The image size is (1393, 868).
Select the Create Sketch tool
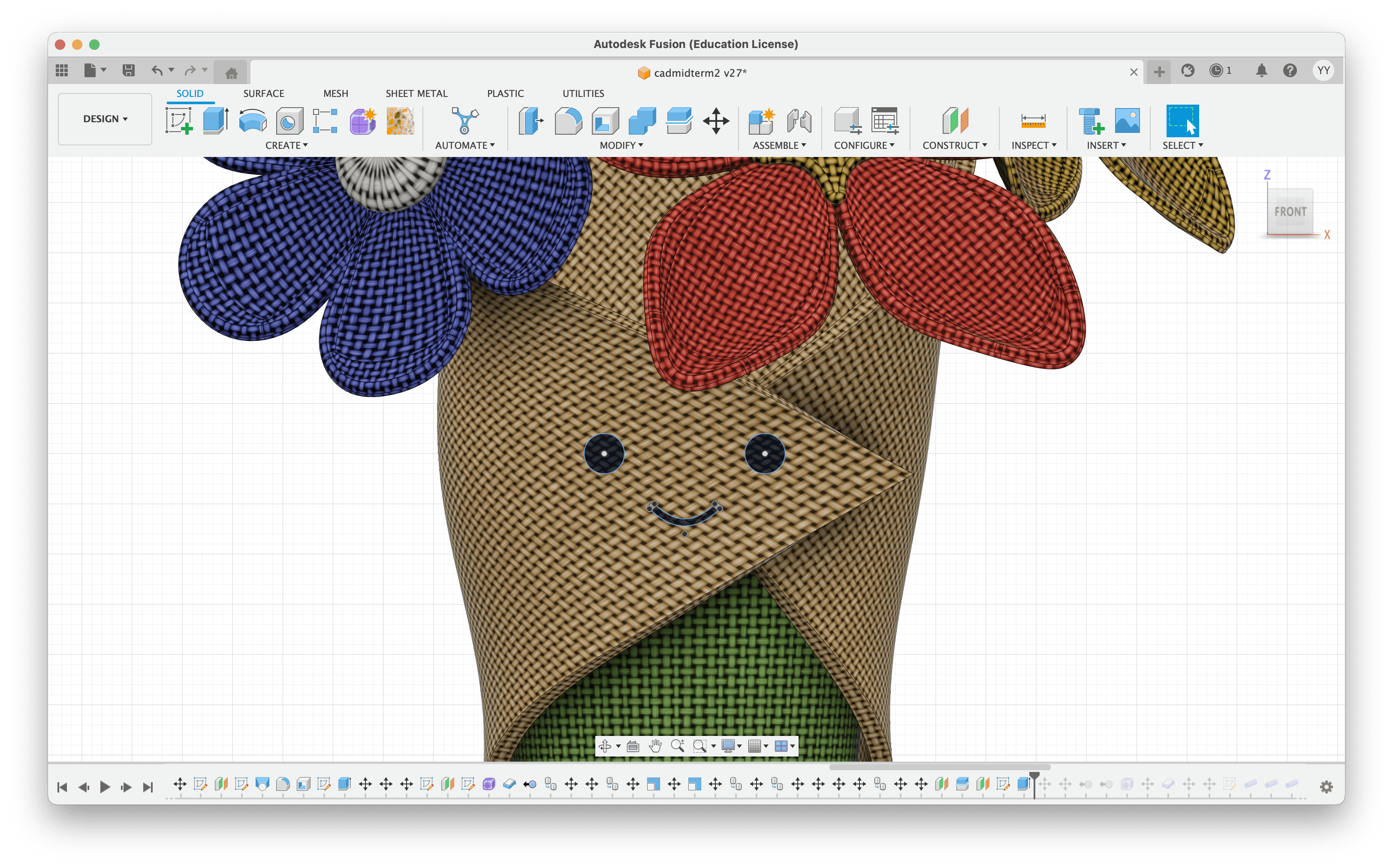(178, 121)
